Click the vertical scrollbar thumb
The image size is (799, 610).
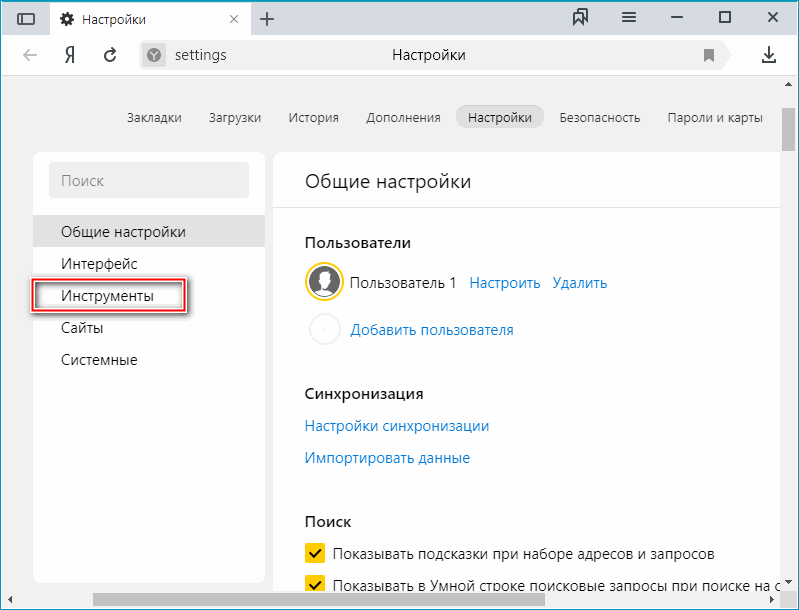tap(788, 129)
